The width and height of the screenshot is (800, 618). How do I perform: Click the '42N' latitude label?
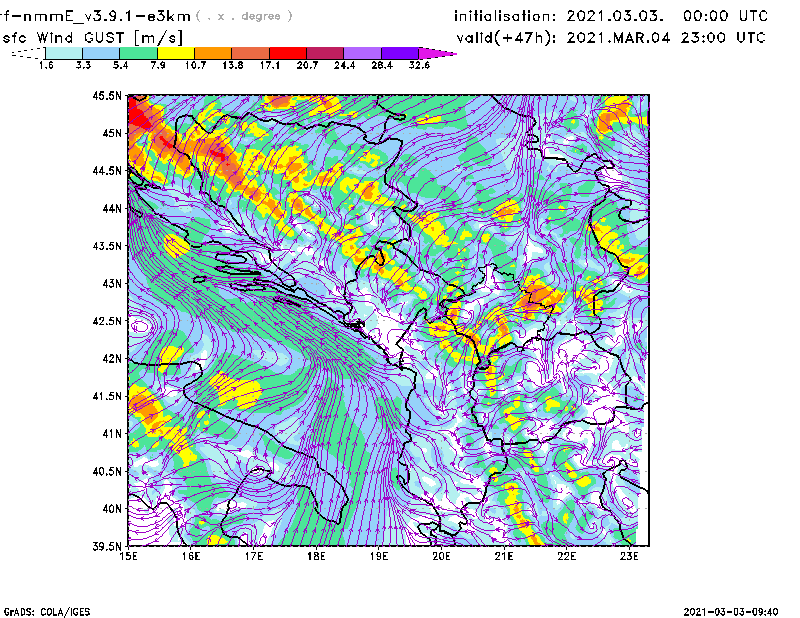(x=112, y=359)
